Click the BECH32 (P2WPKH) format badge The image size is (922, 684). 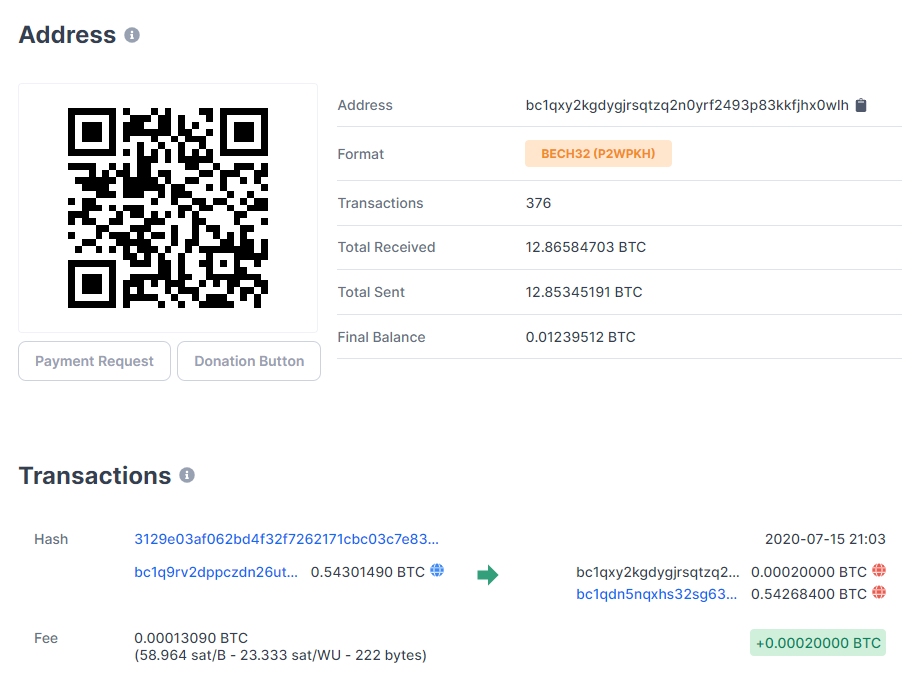[x=598, y=154]
